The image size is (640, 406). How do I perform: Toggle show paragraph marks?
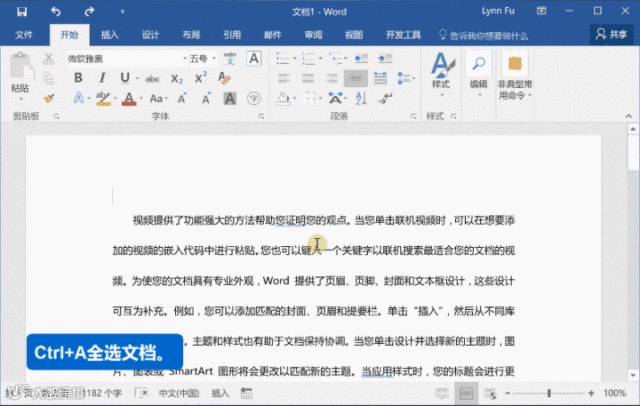tap(385, 98)
